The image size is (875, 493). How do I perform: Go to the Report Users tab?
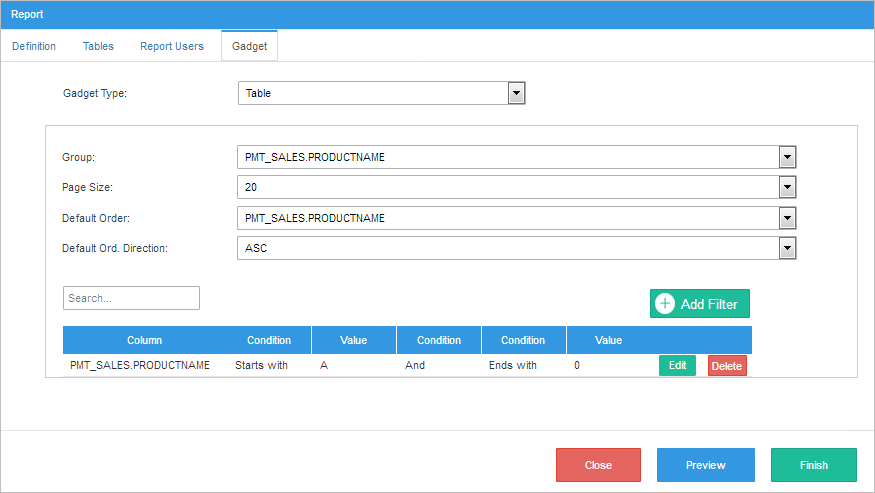[172, 46]
